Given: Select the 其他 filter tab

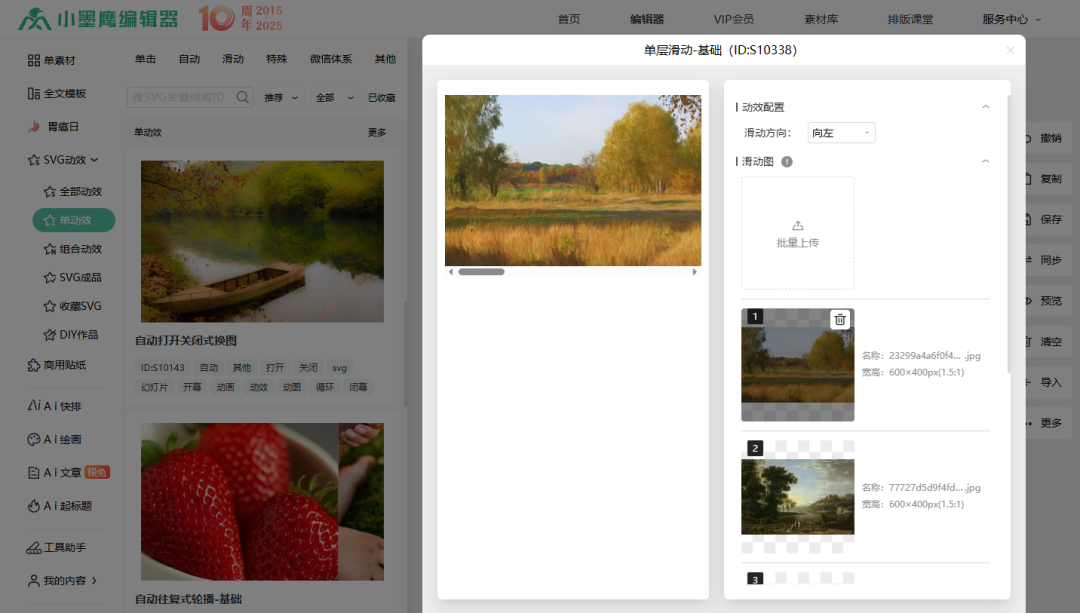Looking at the screenshot, I should pyautogui.click(x=385, y=59).
